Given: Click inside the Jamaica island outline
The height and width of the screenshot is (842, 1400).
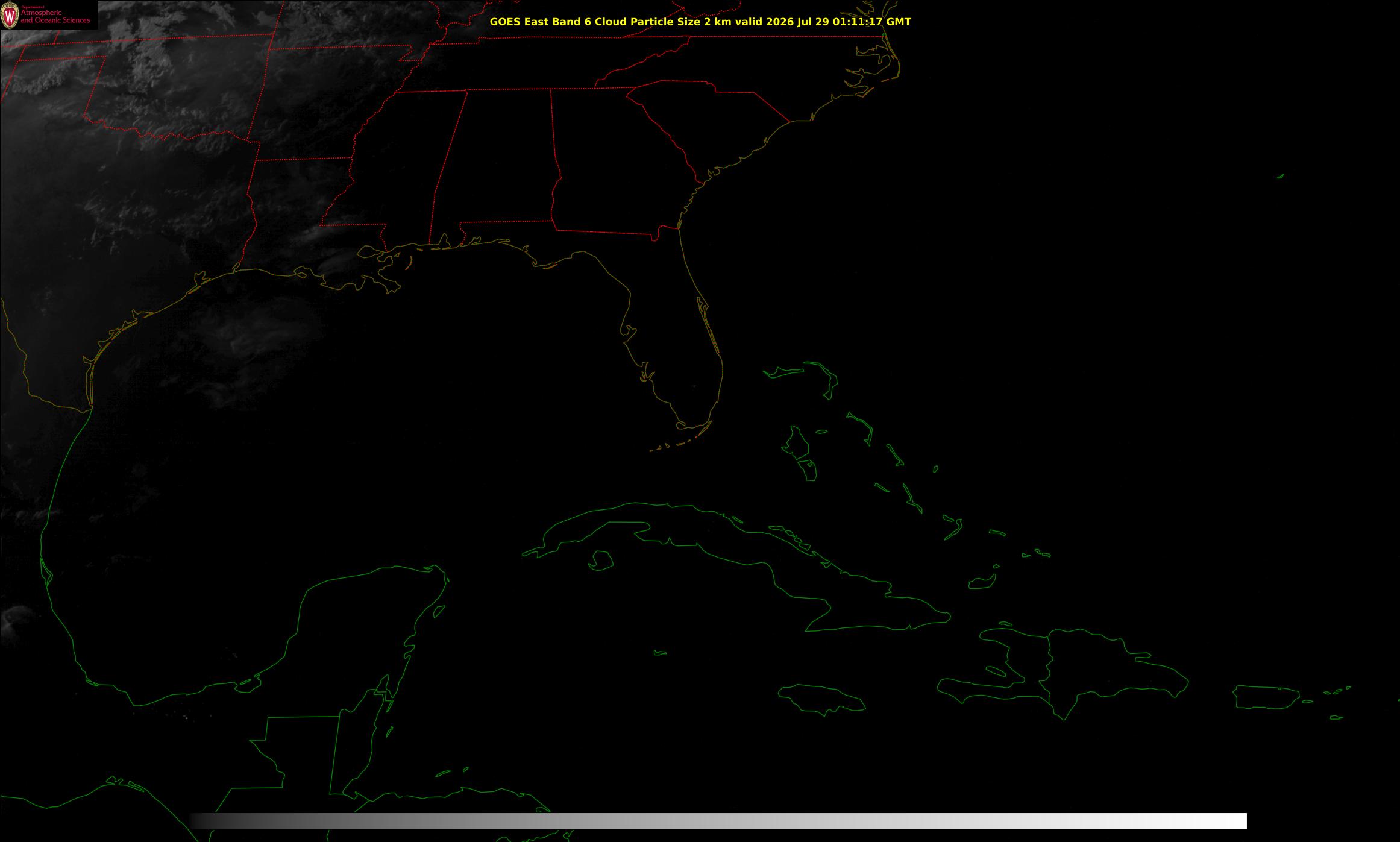Looking at the screenshot, I should point(821,698).
